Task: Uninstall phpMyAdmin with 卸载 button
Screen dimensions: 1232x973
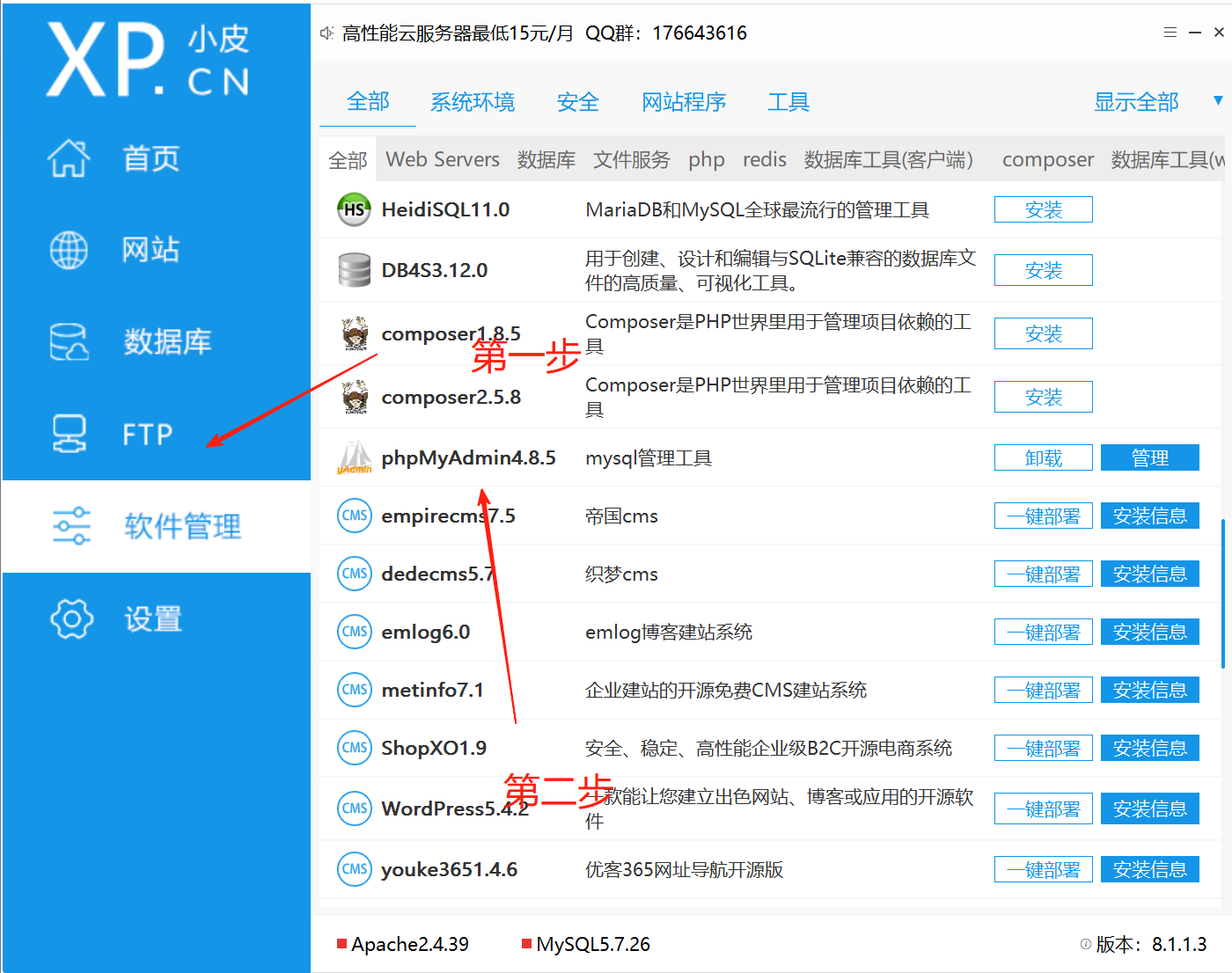Action: coord(1044,457)
